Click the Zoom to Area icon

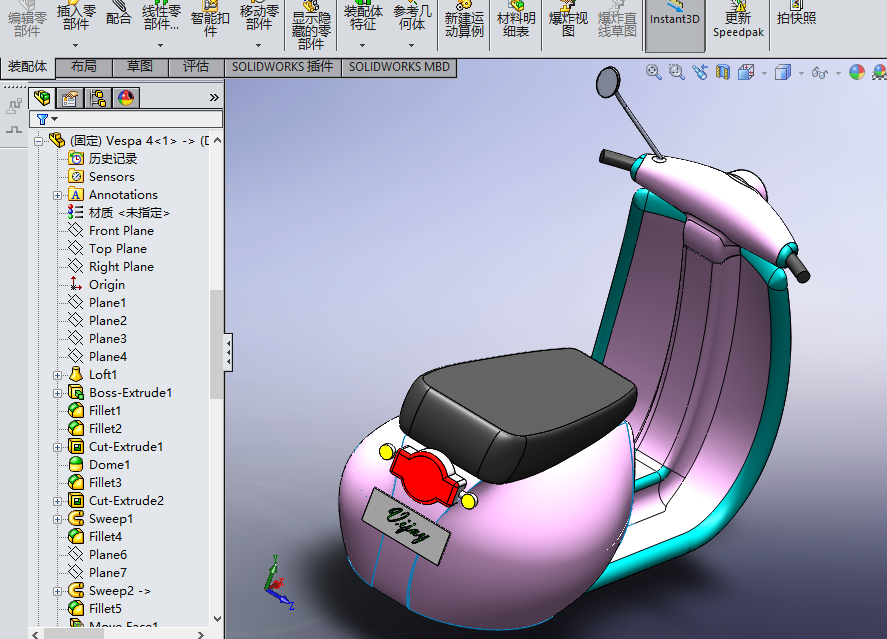click(x=677, y=72)
